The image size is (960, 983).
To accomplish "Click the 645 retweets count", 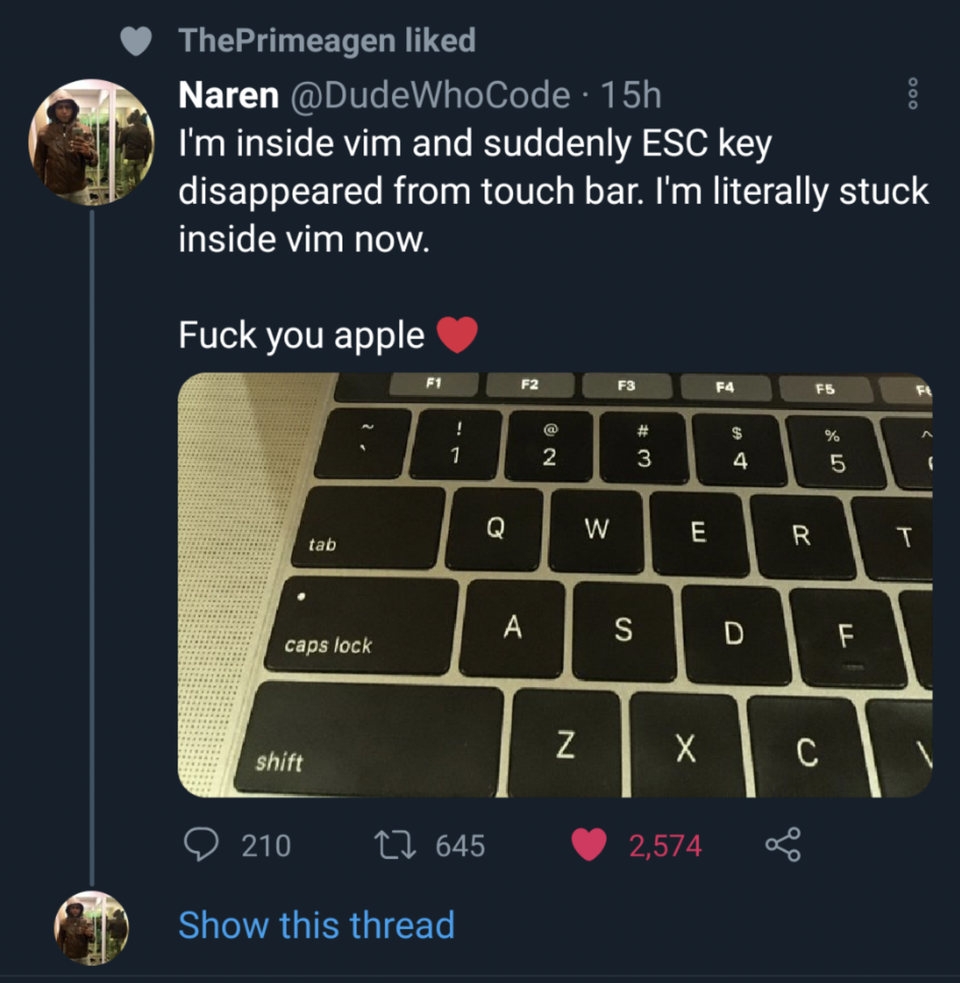I will tap(460, 847).
